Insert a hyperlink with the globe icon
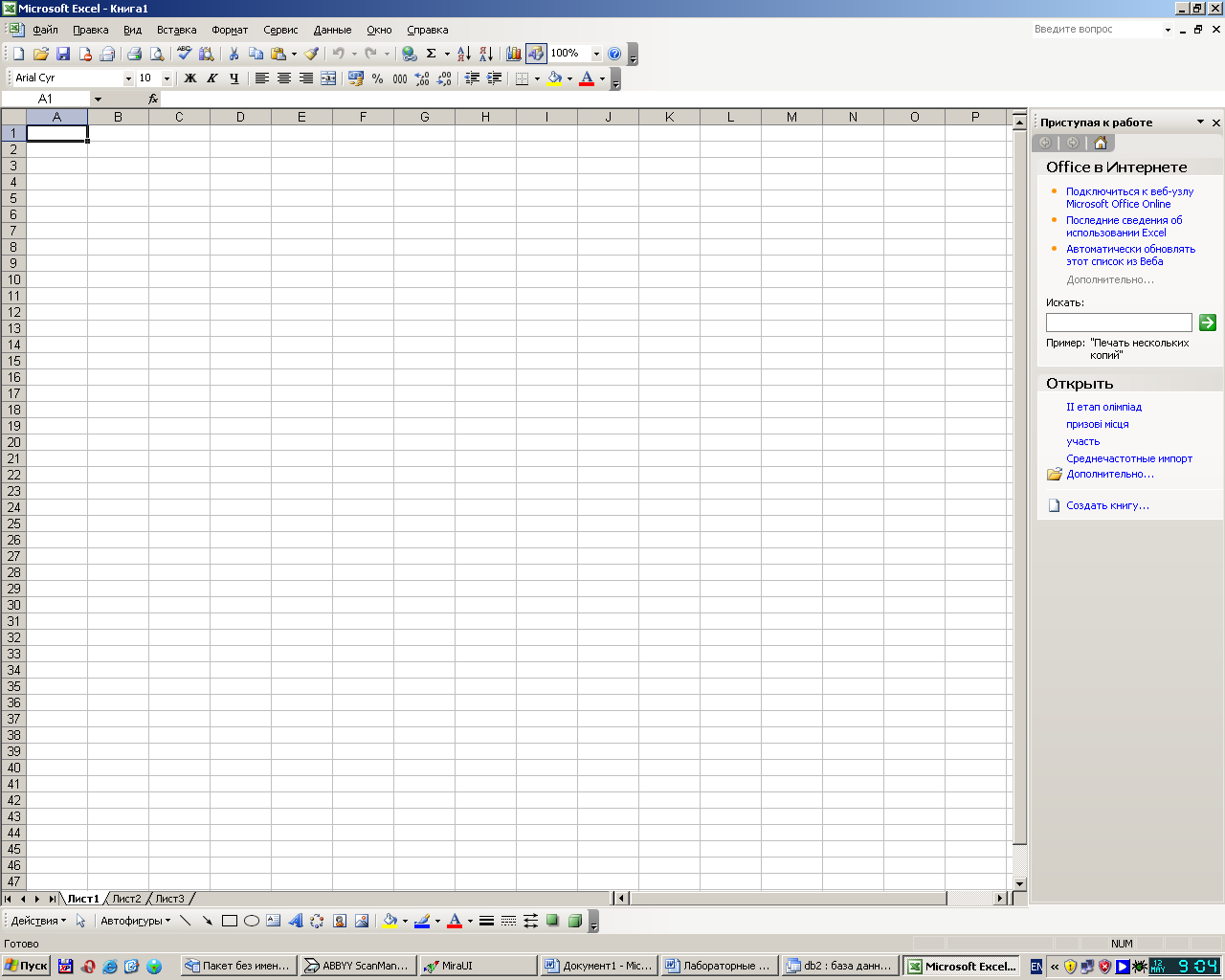The image size is (1225, 980). coord(409,54)
